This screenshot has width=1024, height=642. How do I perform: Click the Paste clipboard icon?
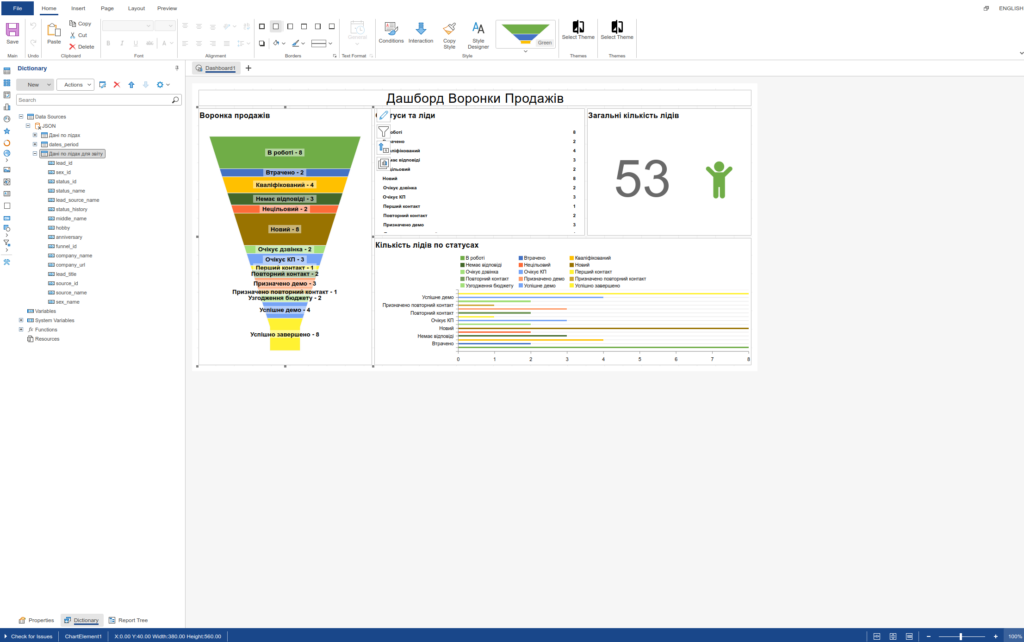point(54,31)
